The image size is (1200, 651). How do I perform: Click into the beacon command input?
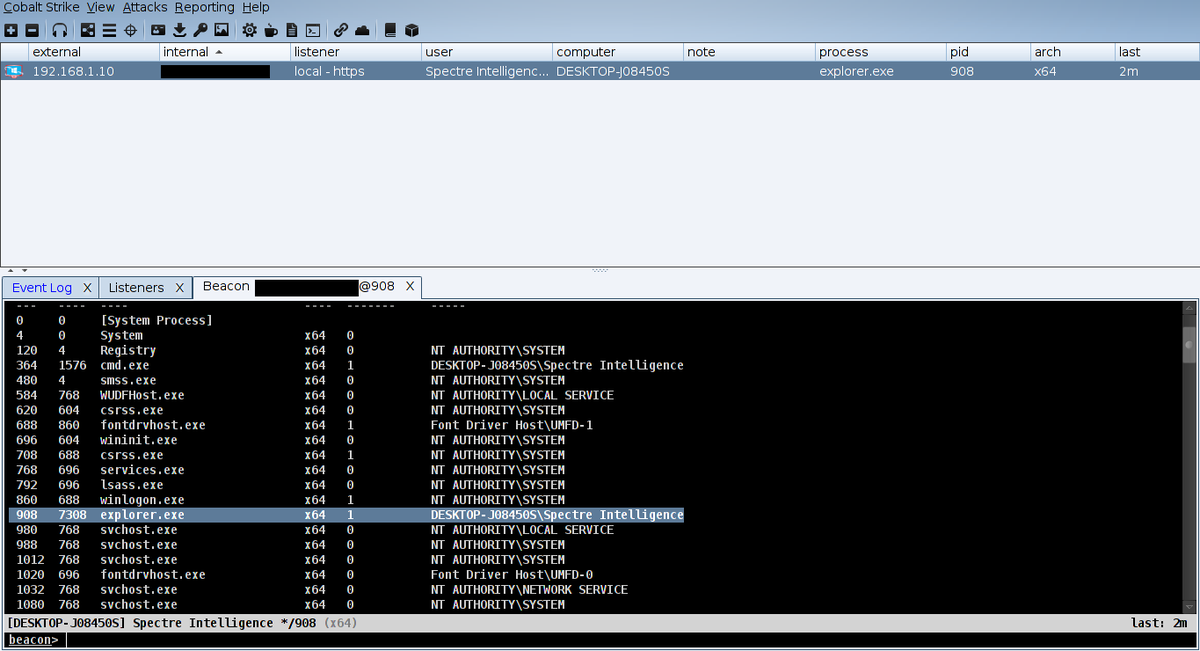(631, 640)
